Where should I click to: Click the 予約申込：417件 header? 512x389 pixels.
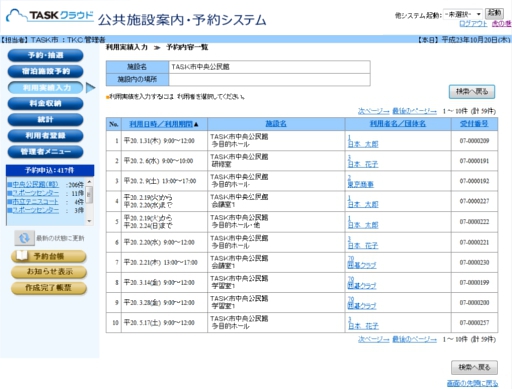point(50,170)
